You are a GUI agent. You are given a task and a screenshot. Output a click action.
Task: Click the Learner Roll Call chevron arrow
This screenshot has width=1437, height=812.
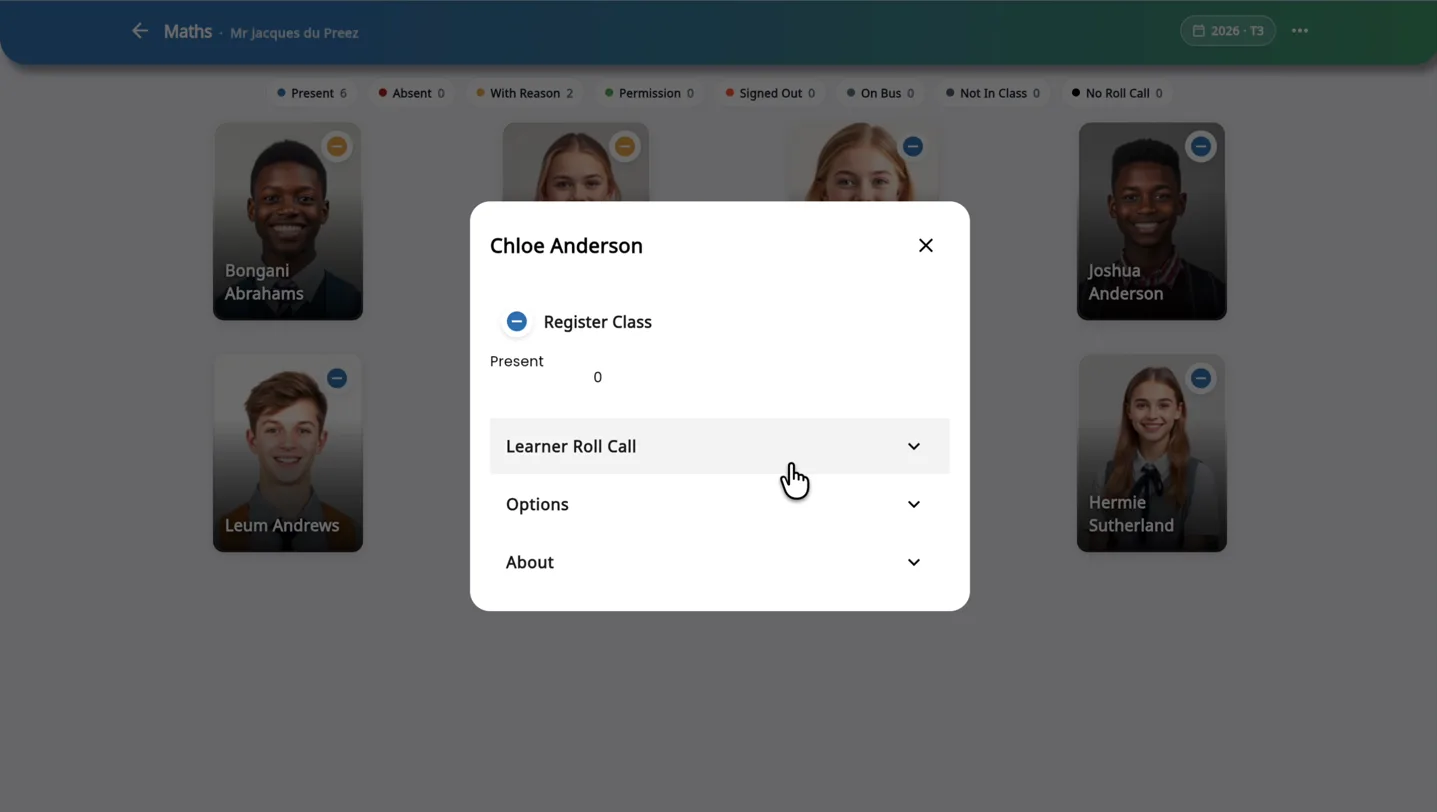913,446
